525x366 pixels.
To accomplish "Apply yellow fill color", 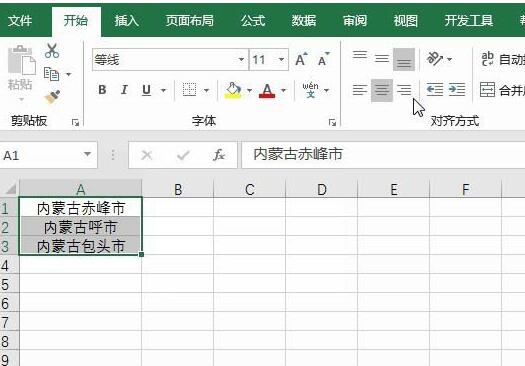I will [x=233, y=90].
